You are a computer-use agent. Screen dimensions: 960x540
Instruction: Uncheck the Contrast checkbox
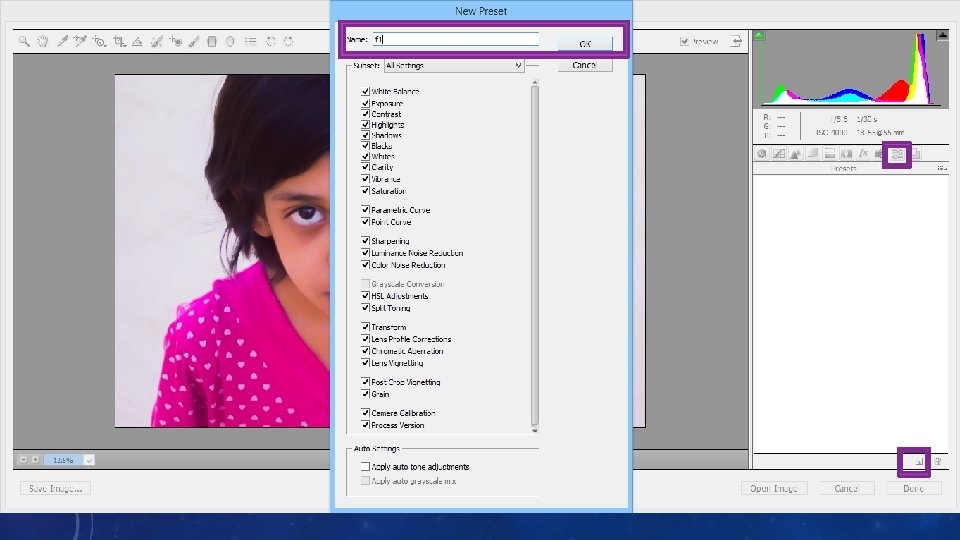point(366,114)
